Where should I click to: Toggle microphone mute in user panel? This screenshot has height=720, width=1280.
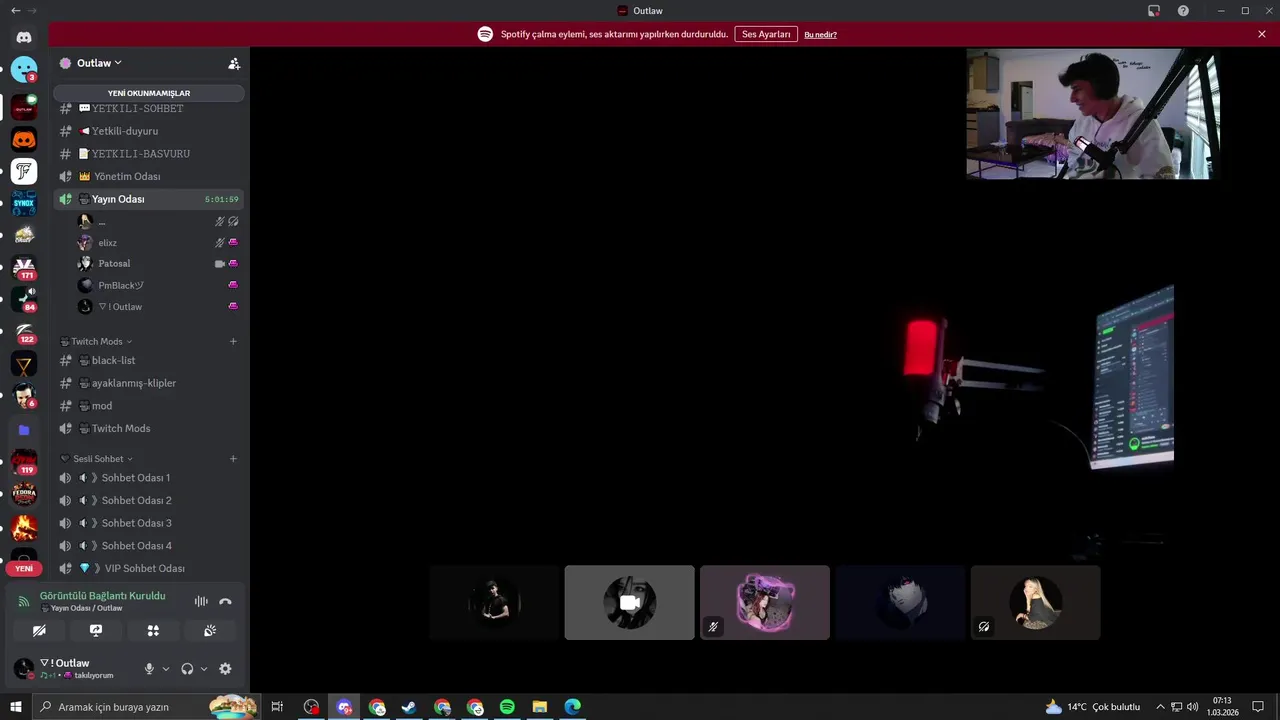pos(149,669)
